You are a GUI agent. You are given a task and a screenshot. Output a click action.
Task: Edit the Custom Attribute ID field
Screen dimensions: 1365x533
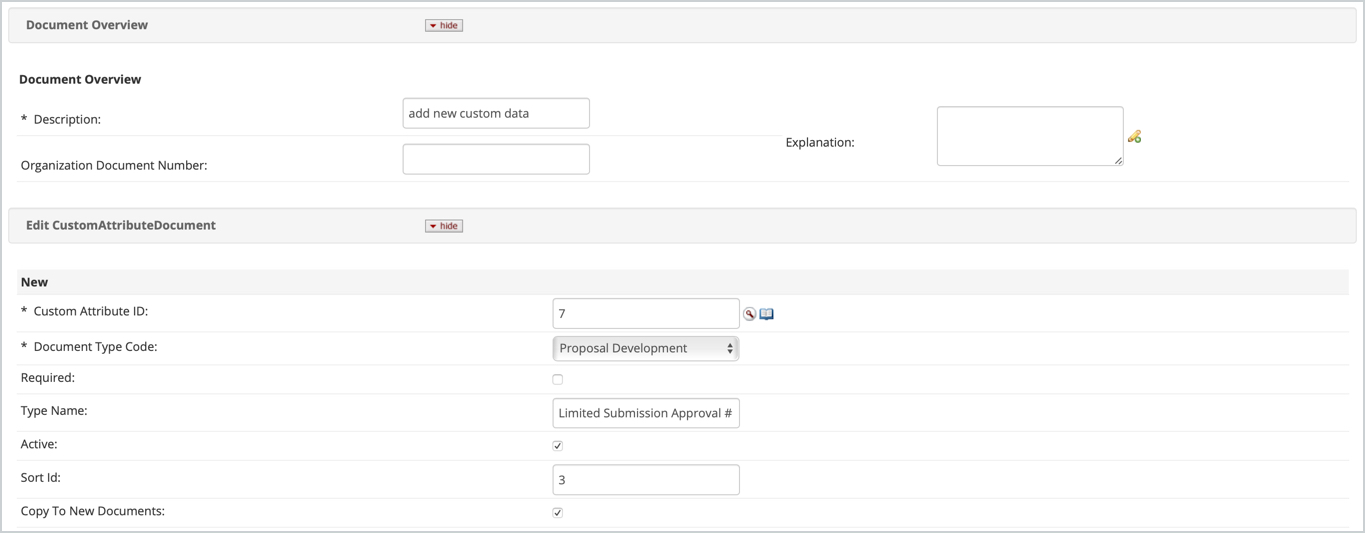click(x=646, y=313)
